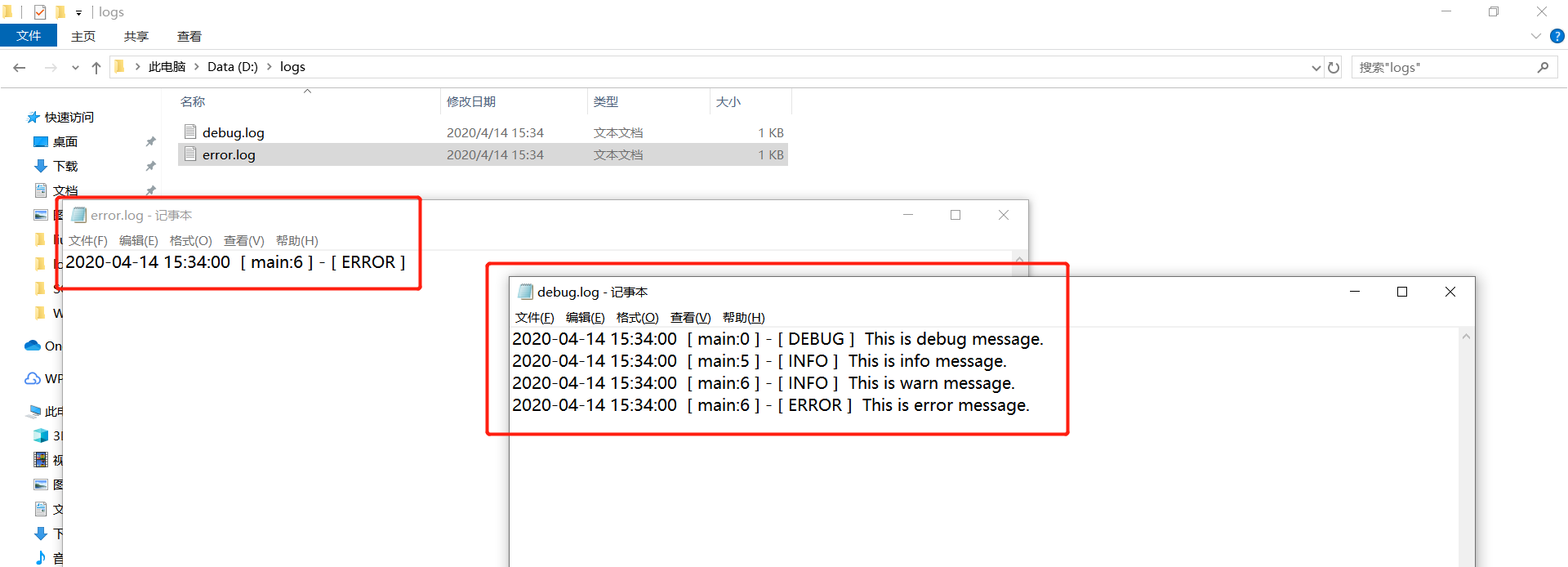Click the 桌面 pin icon in sidebar
Screen dimensions: 1568x567
click(150, 142)
